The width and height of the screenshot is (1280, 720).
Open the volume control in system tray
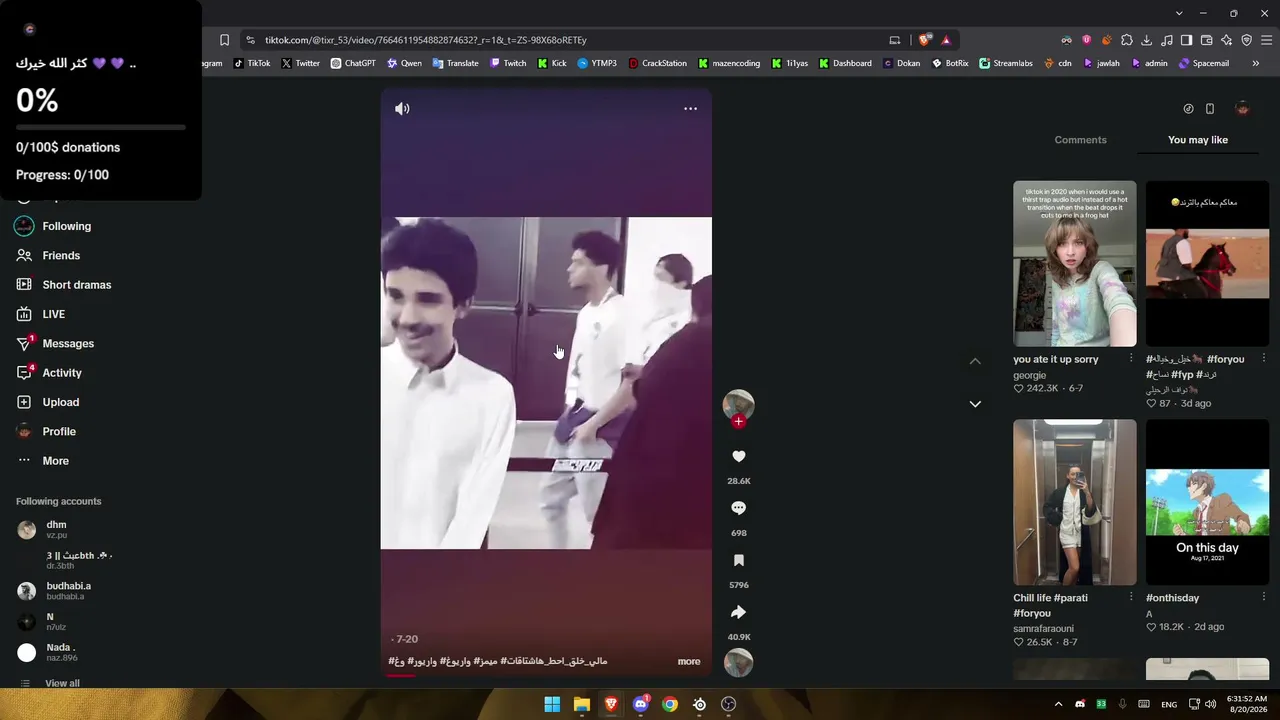point(1210,704)
